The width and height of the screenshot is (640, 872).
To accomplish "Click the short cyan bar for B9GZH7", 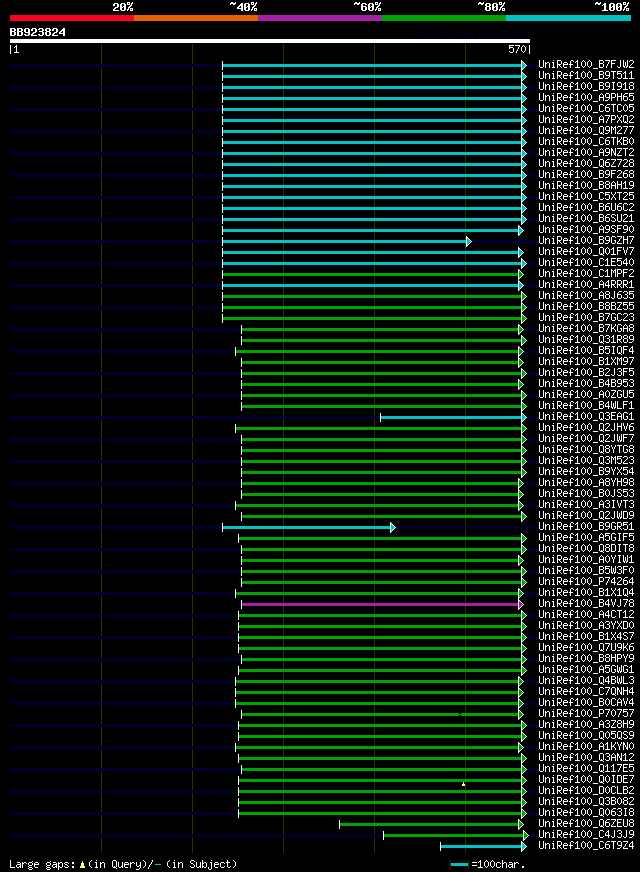I will (347, 241).
